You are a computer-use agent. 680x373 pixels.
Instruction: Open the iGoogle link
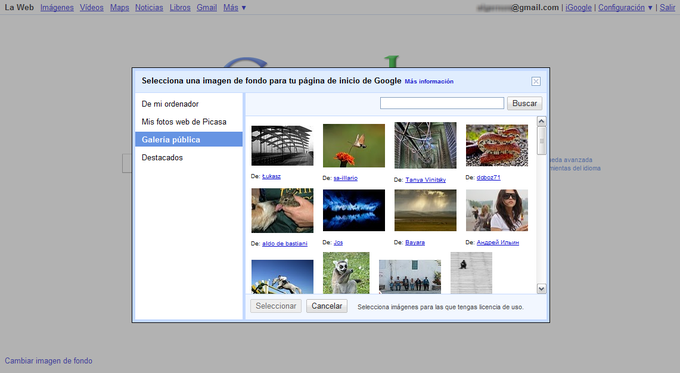point(578,7)
